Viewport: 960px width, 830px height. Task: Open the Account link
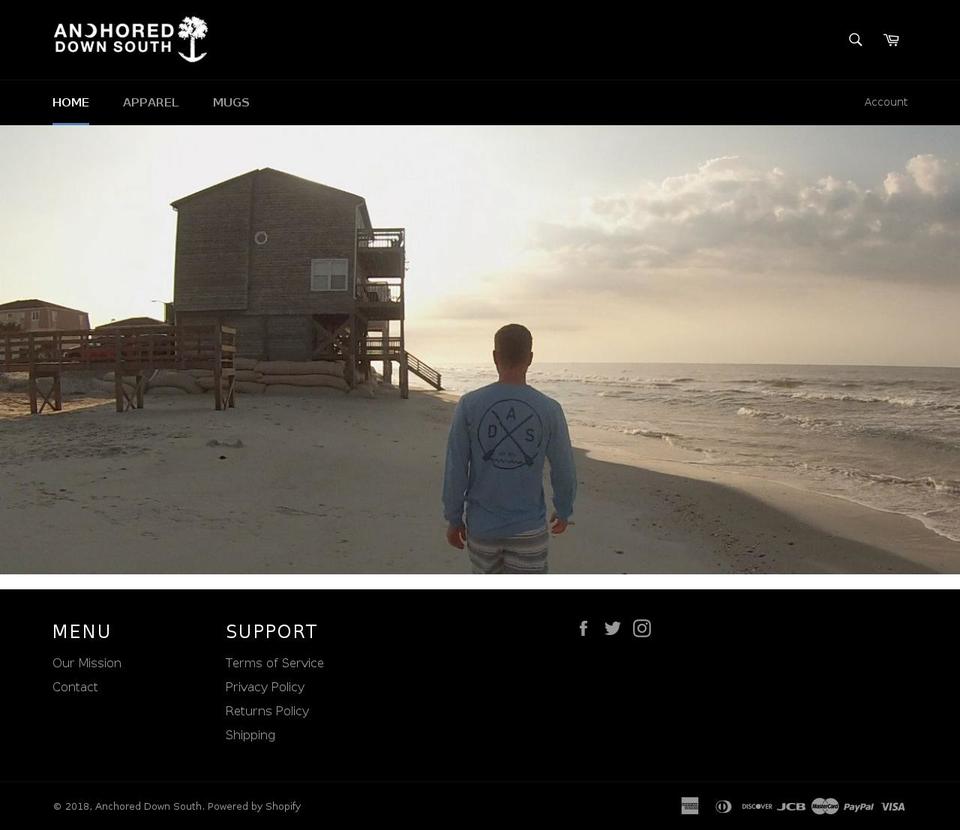[x=885, y=102]
